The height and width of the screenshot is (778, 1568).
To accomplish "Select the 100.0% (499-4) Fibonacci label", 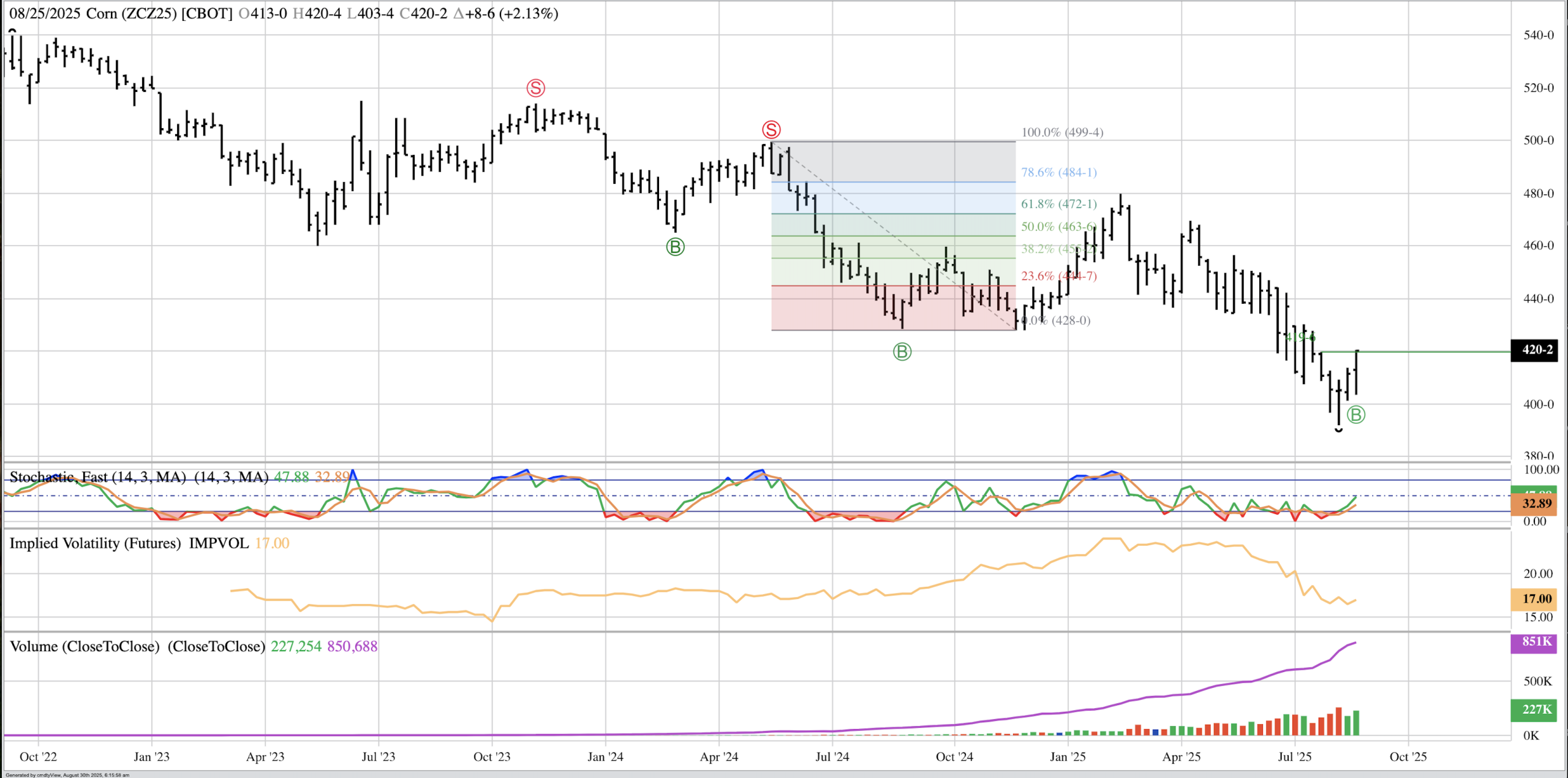I will point(1061,132).
